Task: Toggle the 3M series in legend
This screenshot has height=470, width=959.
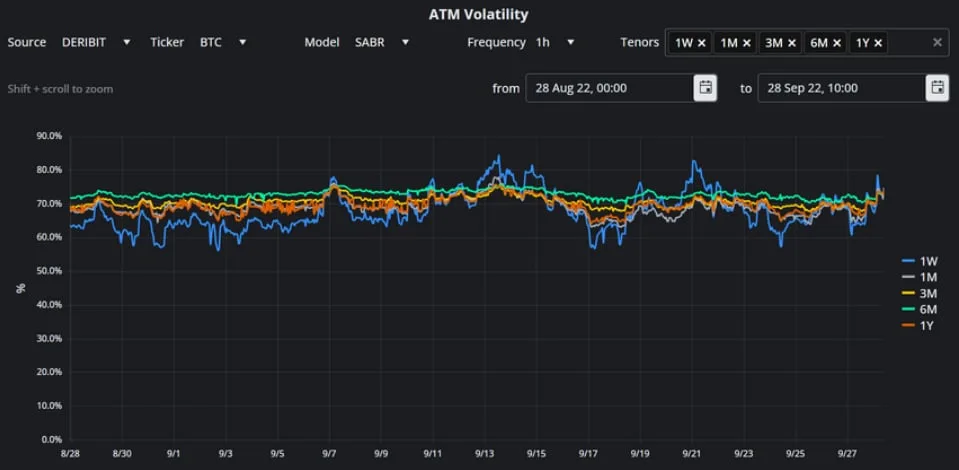Action: click(x=919, y=293)
